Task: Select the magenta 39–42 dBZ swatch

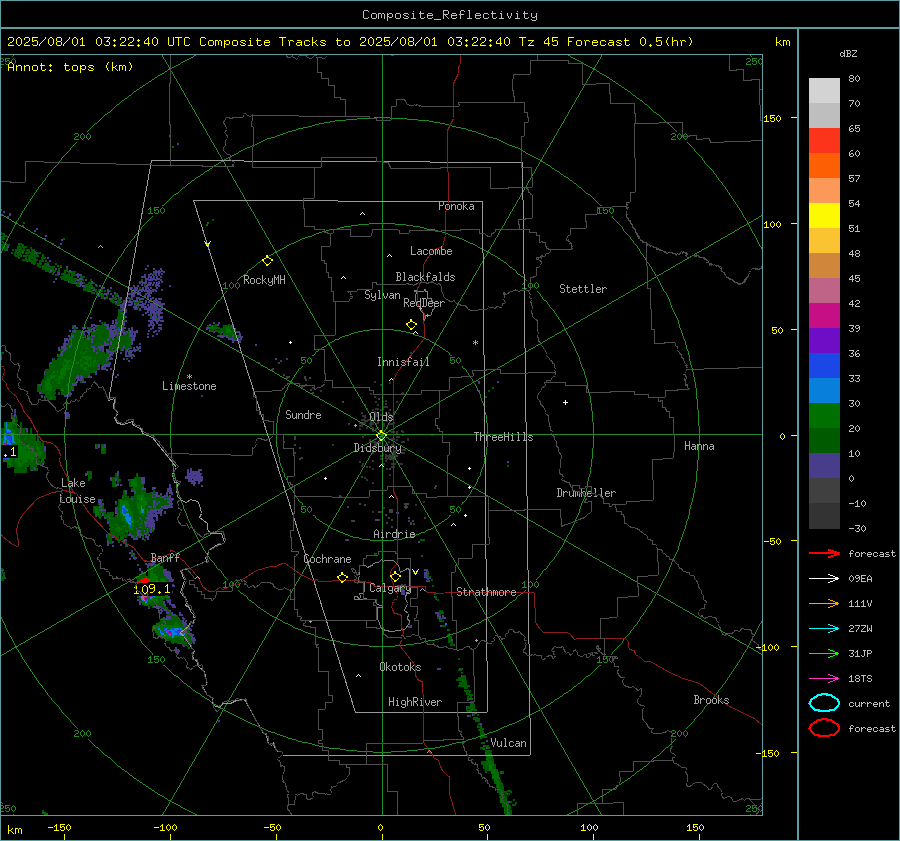Action: (824, 316)
